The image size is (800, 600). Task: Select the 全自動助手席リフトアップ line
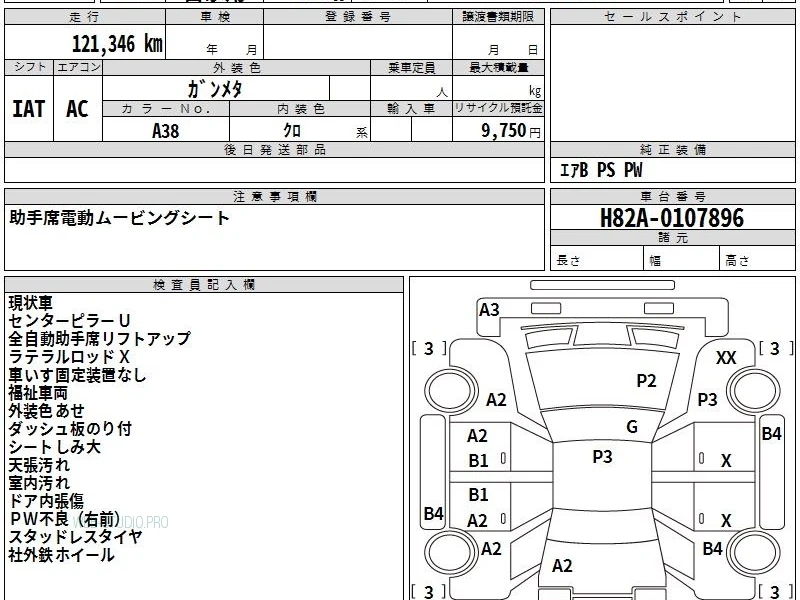99,339
